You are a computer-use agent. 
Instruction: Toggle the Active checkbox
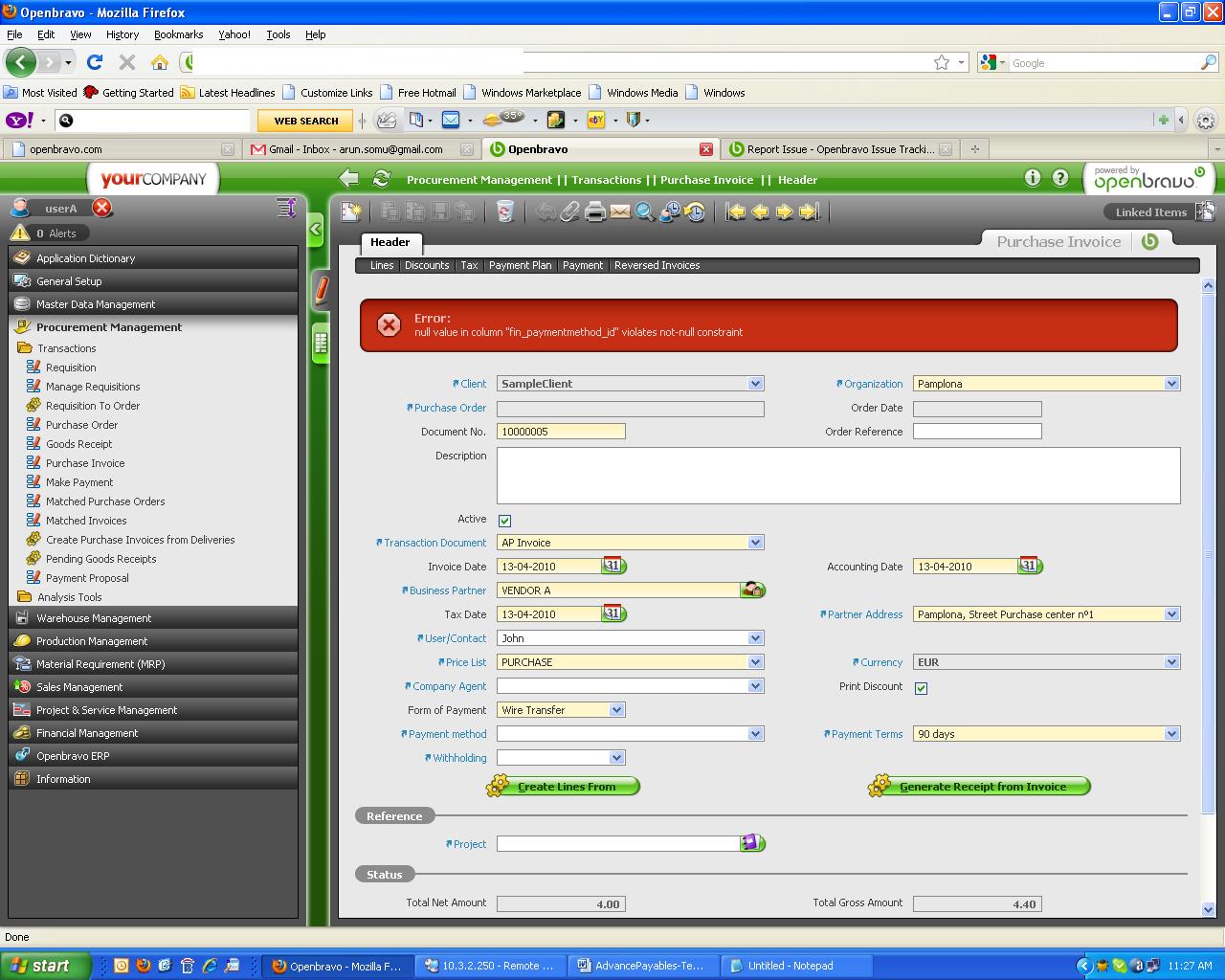[x=504, y=521]
